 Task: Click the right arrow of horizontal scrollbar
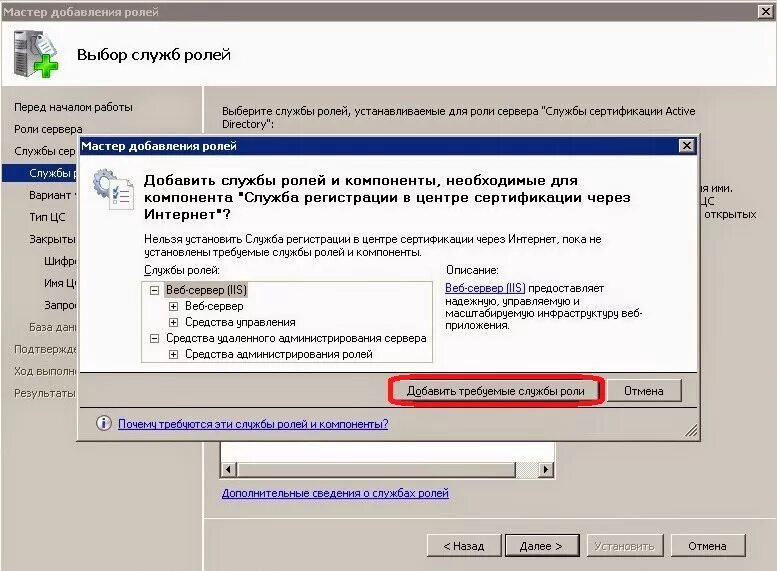click(546, 469)
